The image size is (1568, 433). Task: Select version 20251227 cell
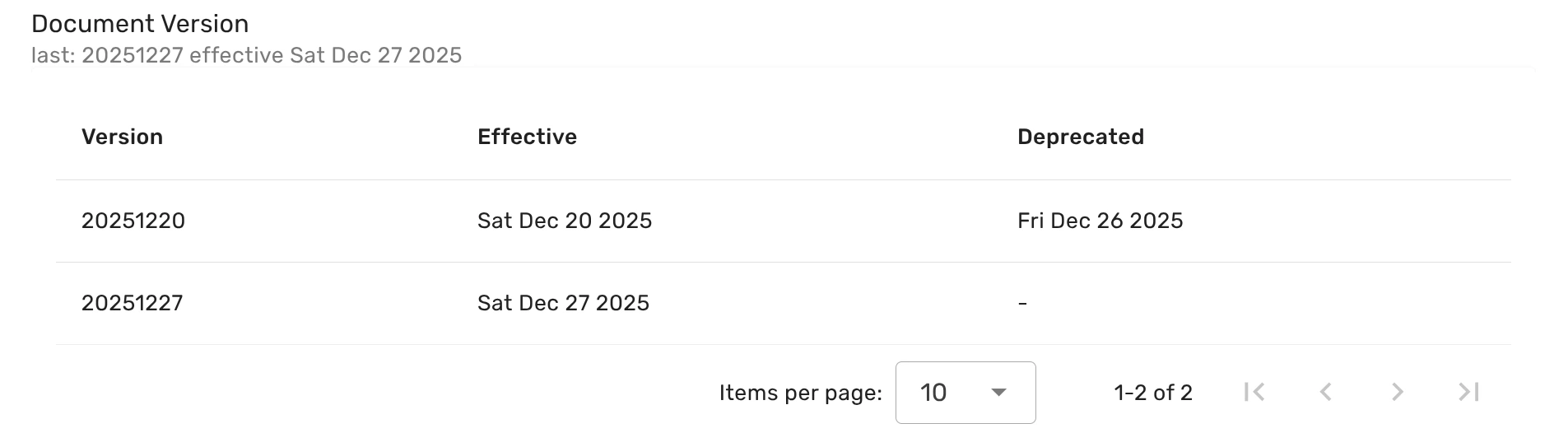133,303
